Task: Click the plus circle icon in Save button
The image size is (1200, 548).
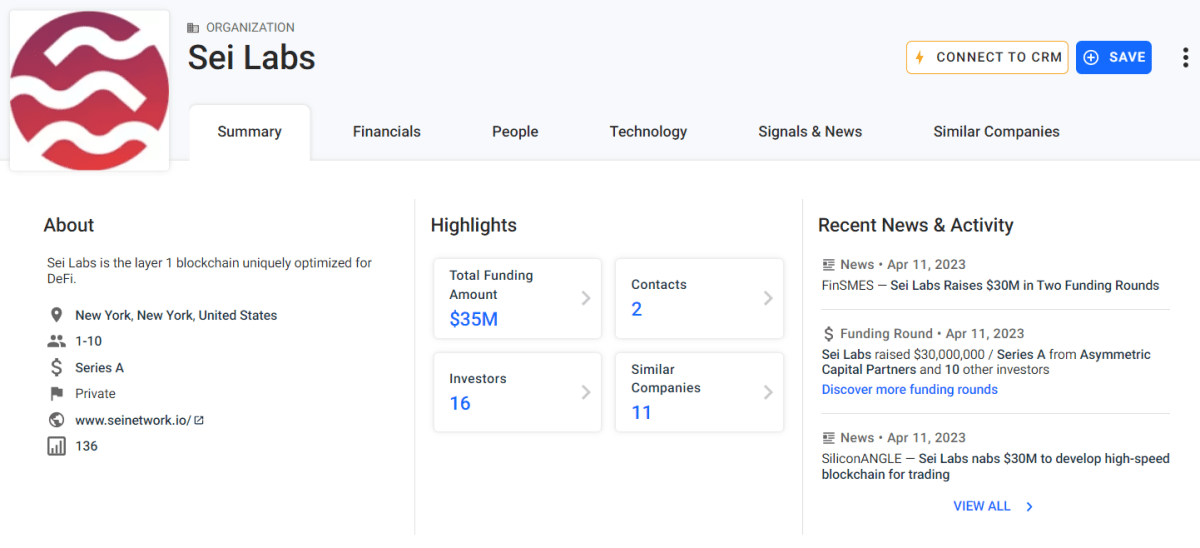Action: click(1091, 57)
